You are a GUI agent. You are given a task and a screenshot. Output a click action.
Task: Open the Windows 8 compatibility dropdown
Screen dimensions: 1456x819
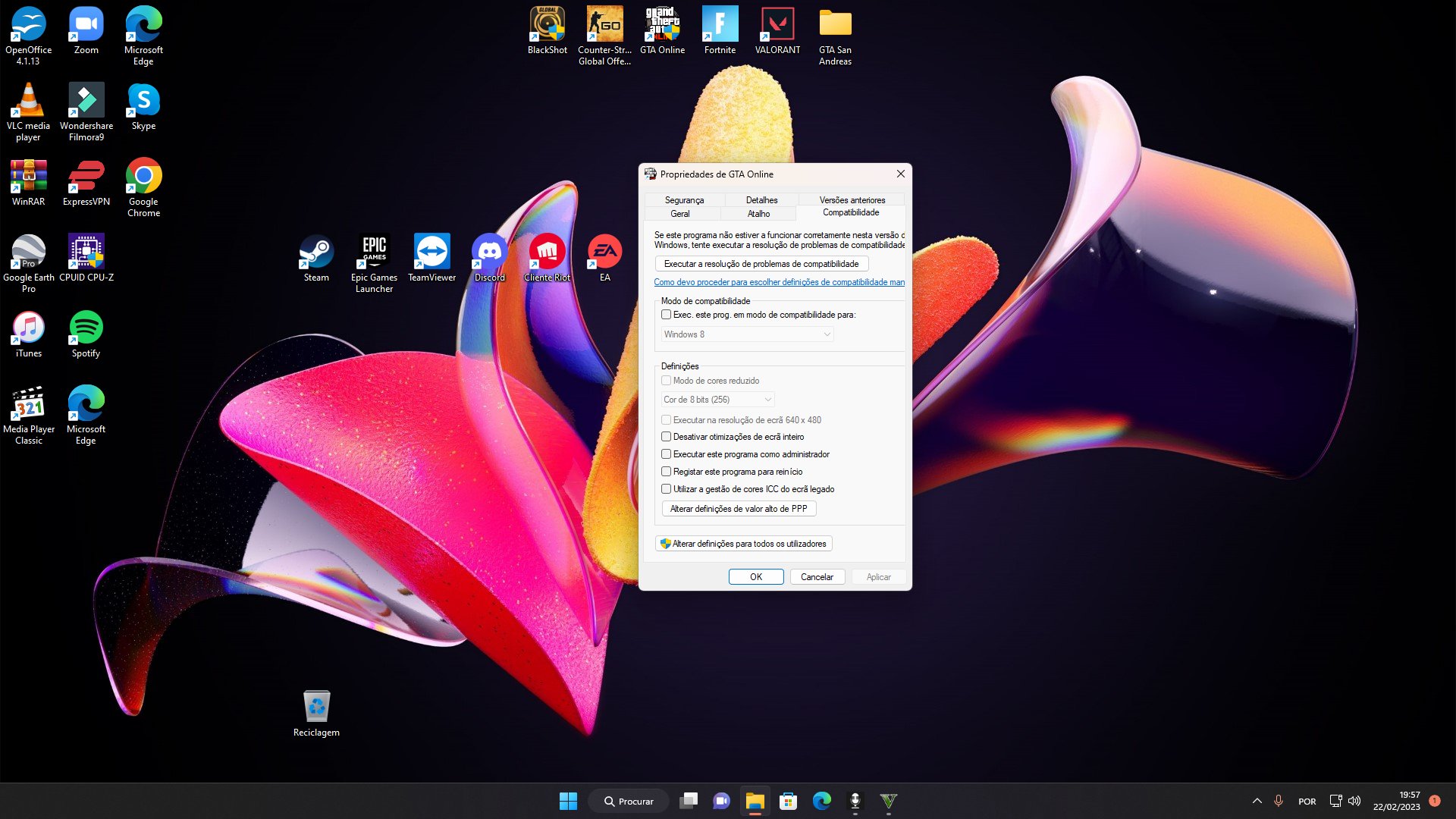point(747,334)
